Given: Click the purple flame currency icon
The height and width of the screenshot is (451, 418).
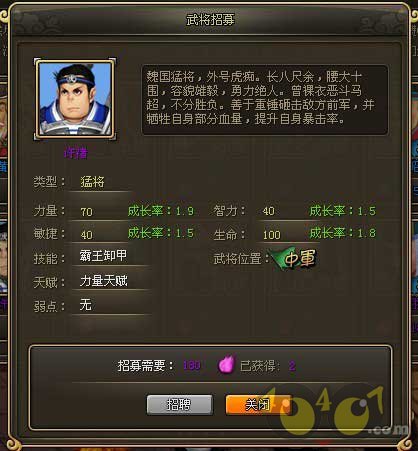Looking at the screenshot, I should [227, 365].
